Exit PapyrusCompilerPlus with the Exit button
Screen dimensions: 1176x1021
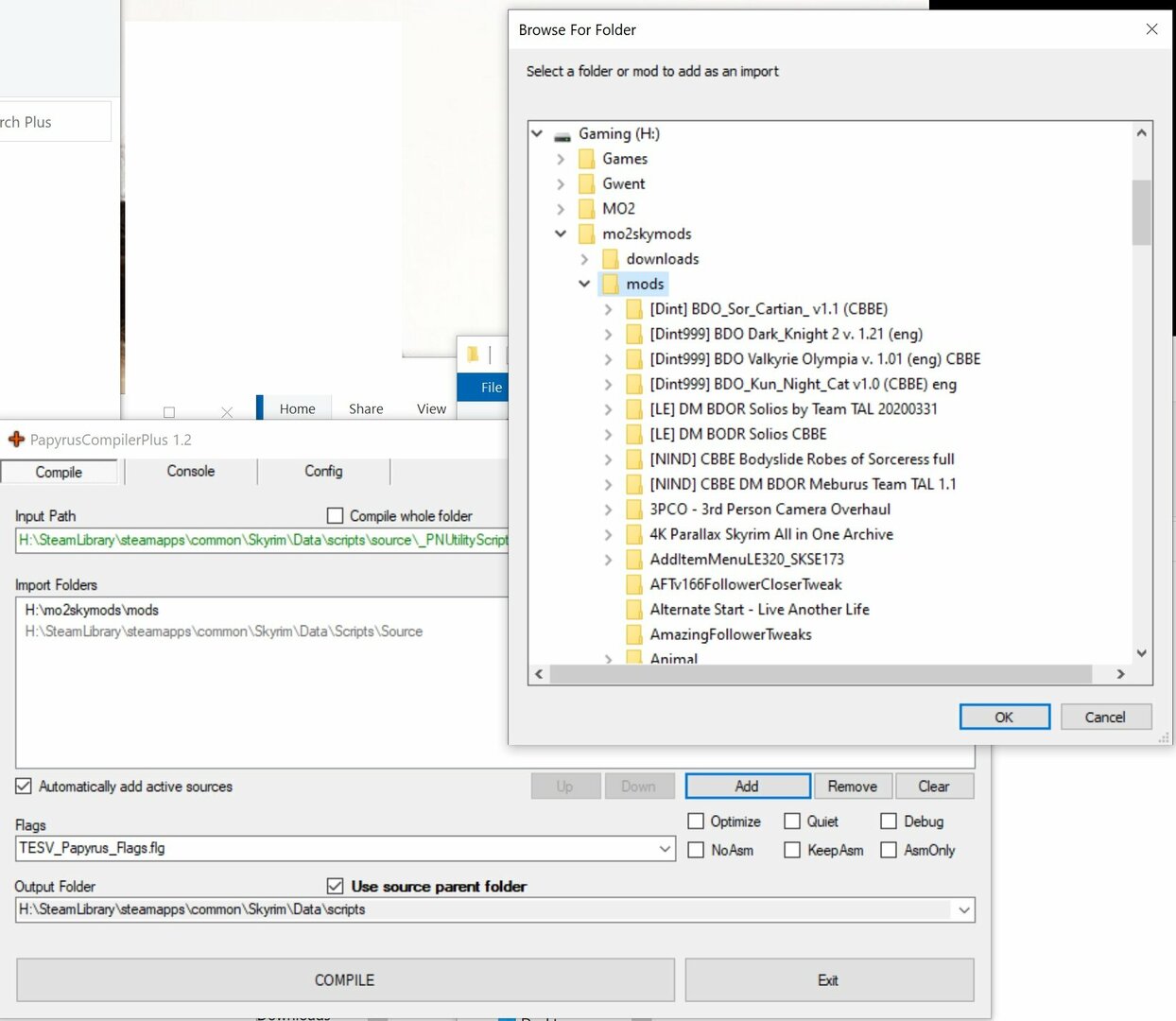(829, 980)
